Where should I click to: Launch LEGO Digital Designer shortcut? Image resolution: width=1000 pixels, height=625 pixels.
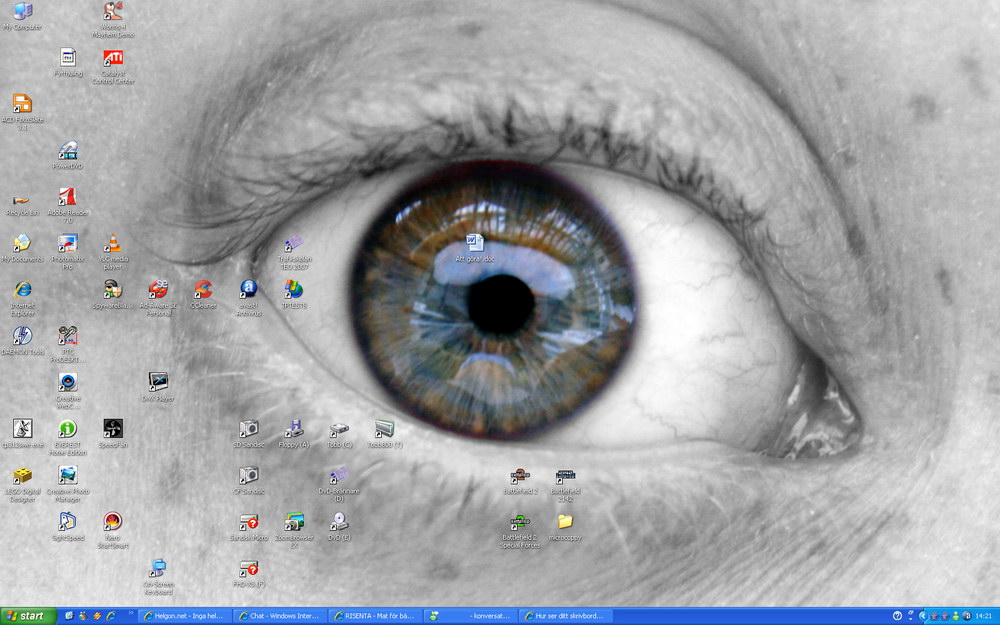tap(22, 476)
